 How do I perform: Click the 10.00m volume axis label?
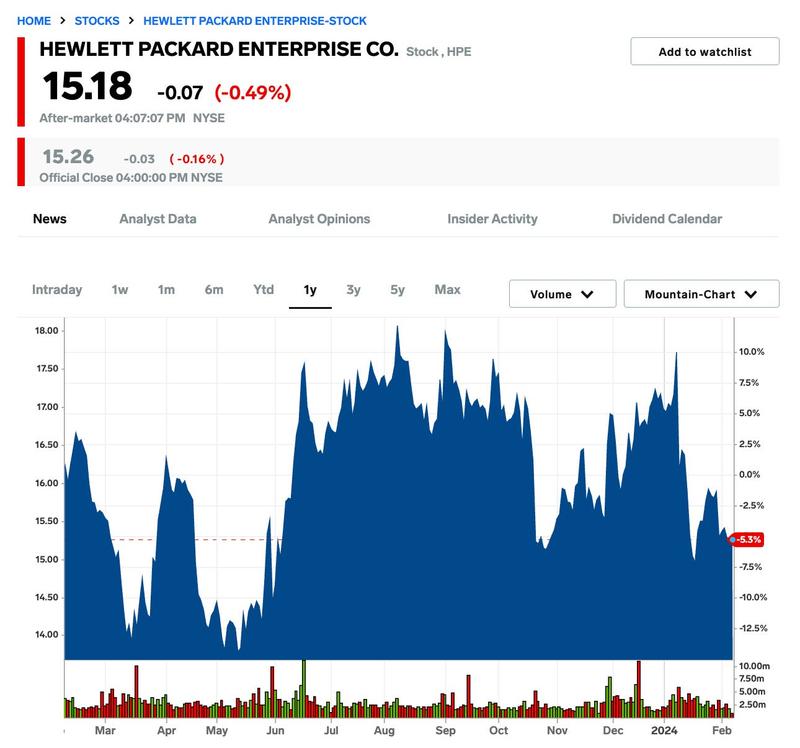click(x=754, y=666)
